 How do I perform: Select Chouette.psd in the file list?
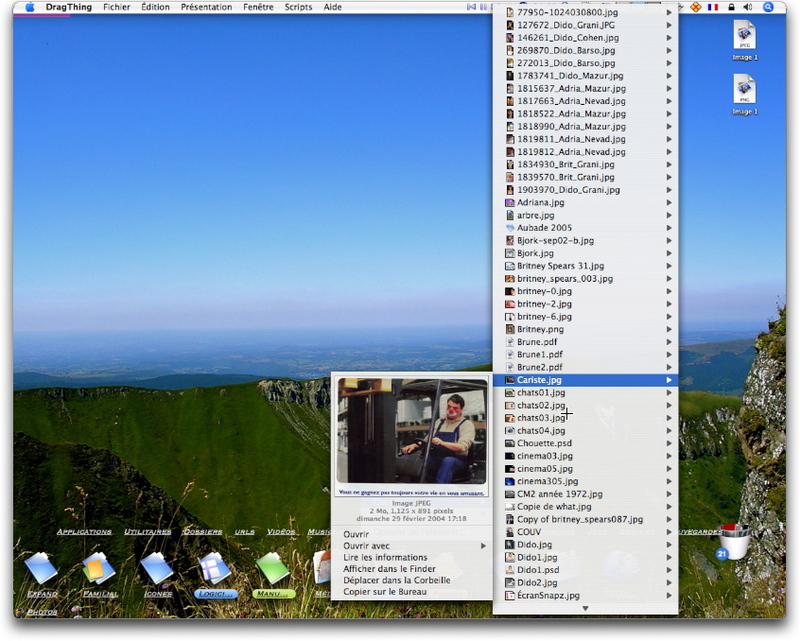[x=544, y=443]
